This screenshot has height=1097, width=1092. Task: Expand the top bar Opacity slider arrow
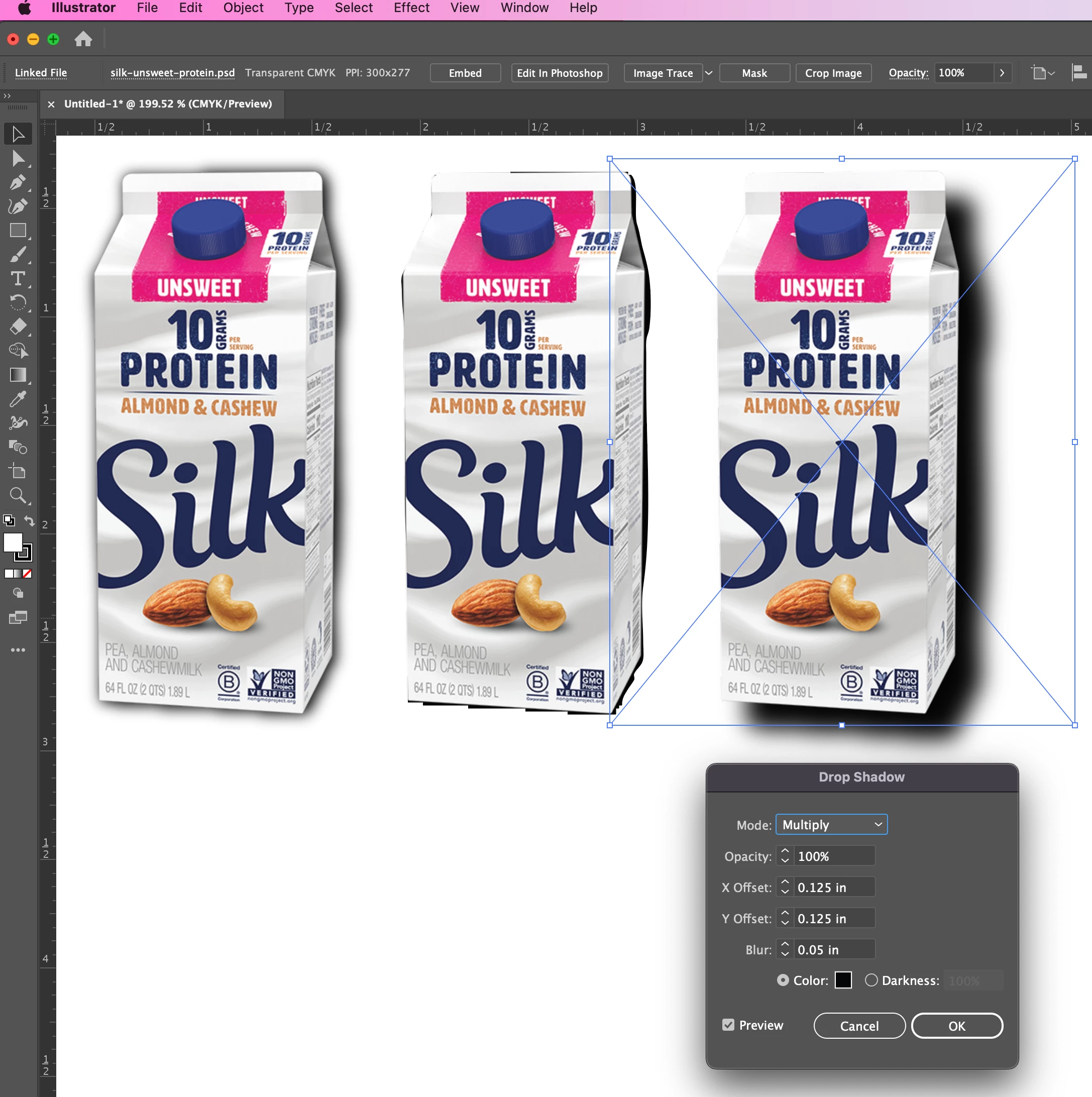[x=1002, y=73]
